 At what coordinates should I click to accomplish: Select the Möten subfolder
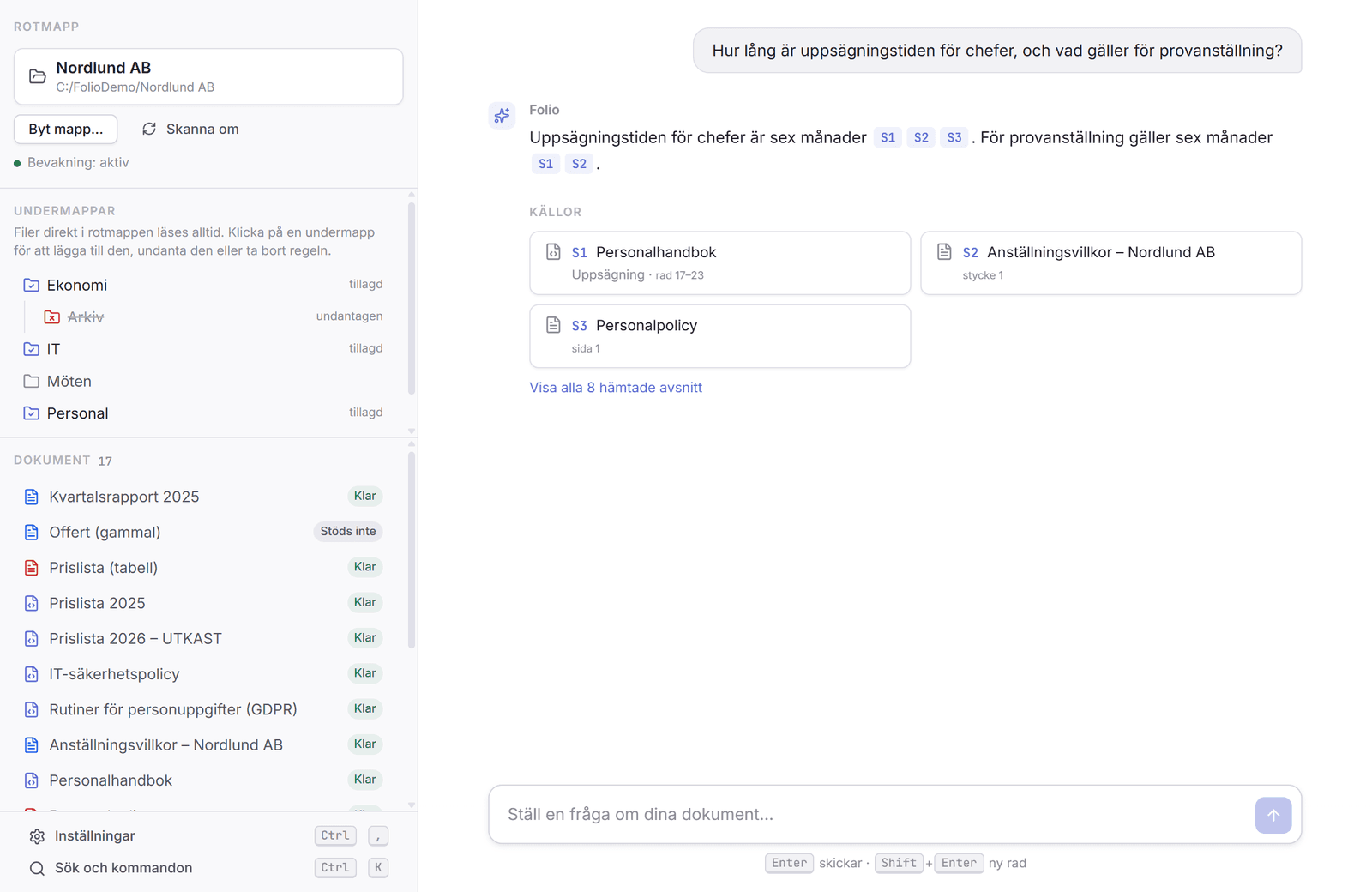click(x=203, y=381)
